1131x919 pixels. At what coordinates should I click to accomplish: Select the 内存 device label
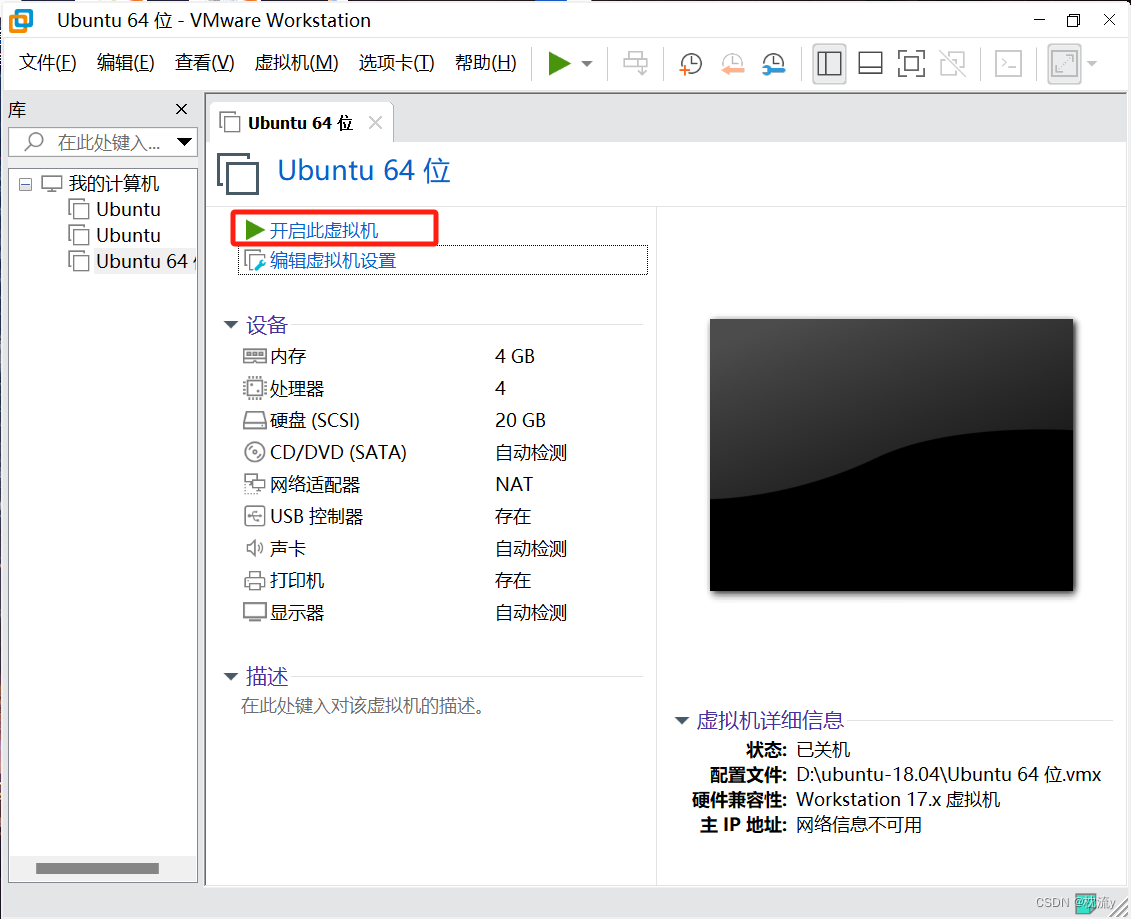288,356
